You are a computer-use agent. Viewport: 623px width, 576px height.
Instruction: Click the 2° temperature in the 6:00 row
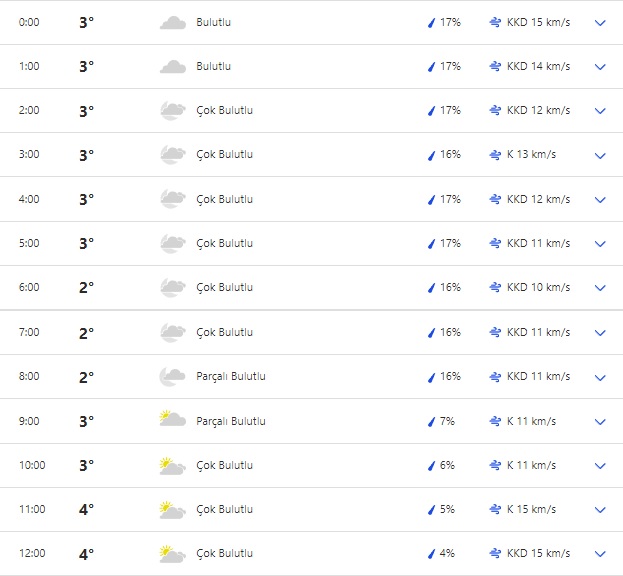click(x=87, y=287)
